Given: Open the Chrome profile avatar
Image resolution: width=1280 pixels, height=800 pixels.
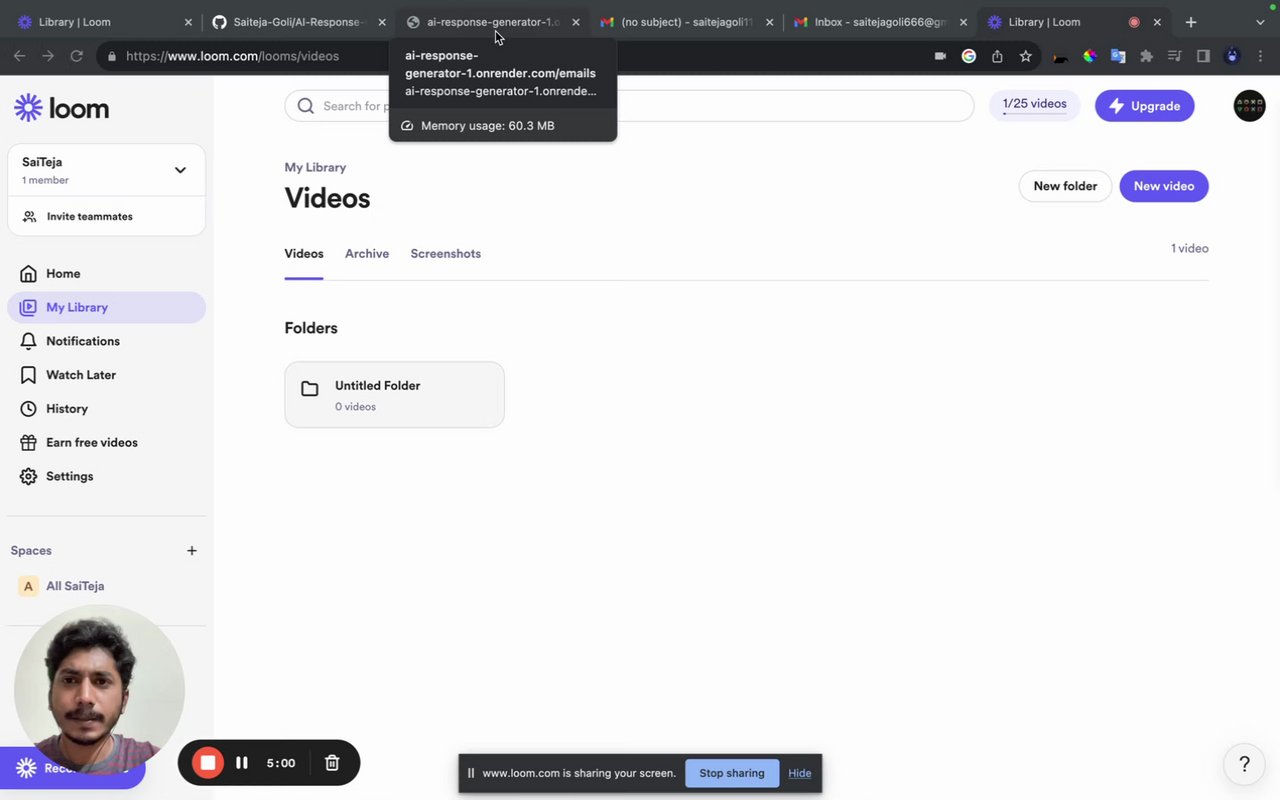Looking at the screenshot, I should tap(1232, 56).
